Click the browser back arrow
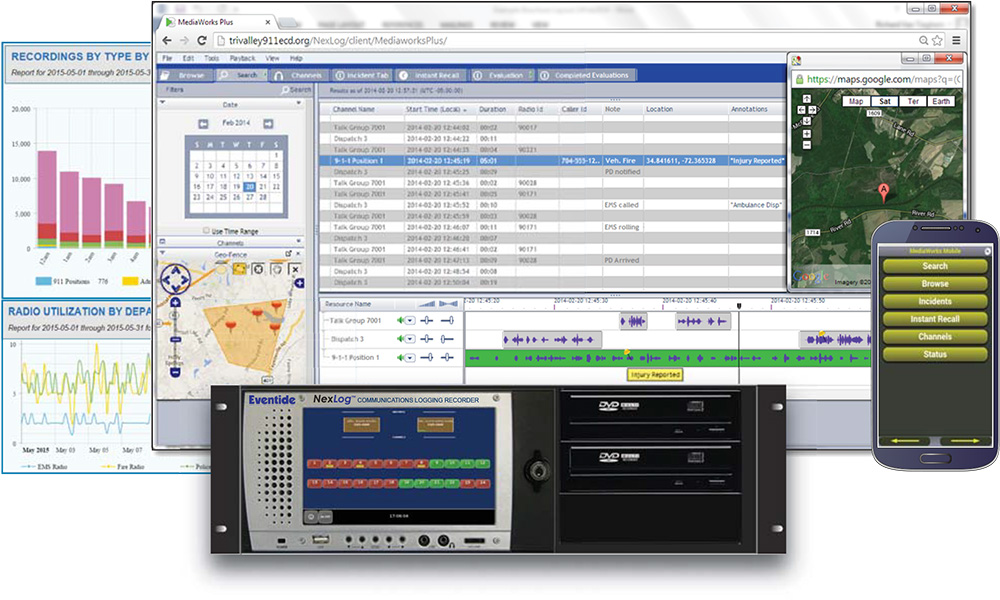Viewport: 1000px width, 600px height. click(168, 40)
